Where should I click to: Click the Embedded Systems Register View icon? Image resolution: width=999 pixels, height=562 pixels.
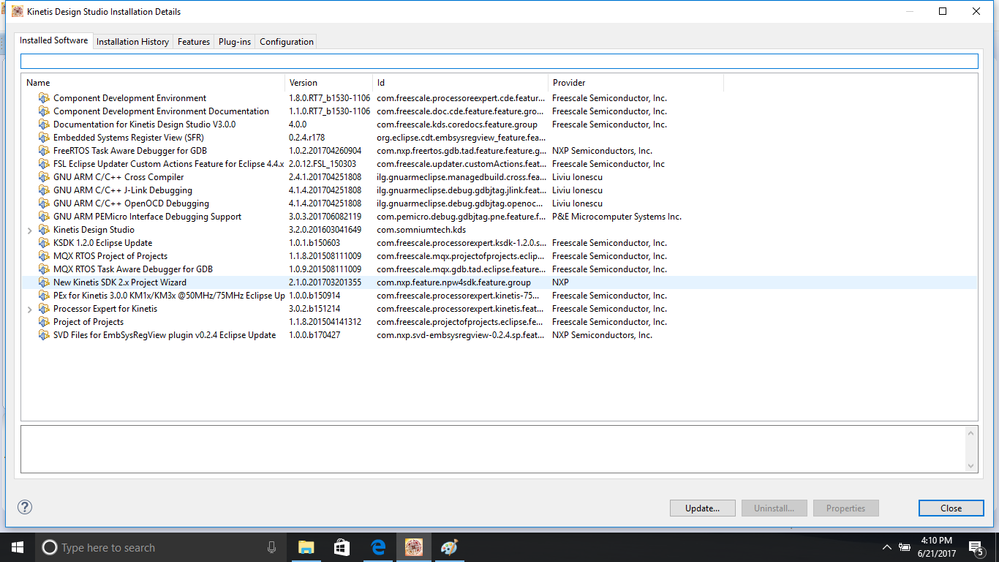(x=43, y=138)
